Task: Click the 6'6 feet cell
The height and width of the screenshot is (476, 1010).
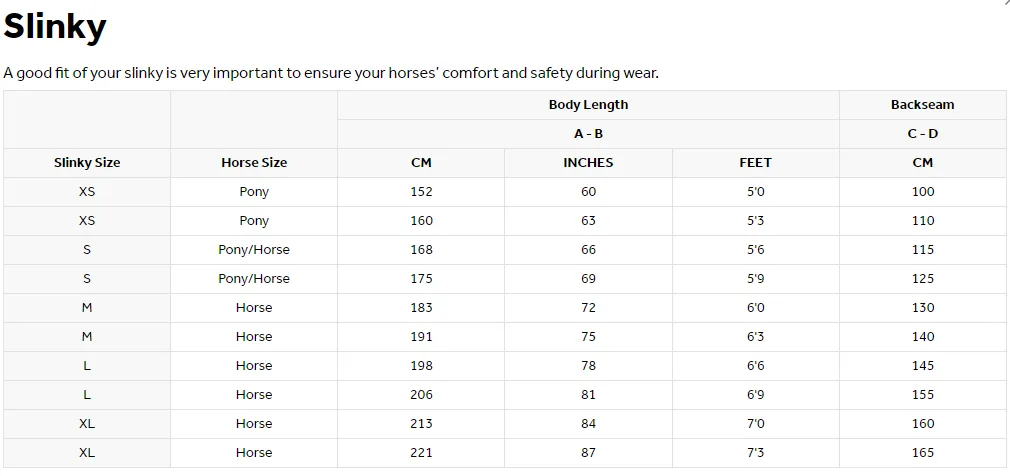Action: (x=756, y=366)
